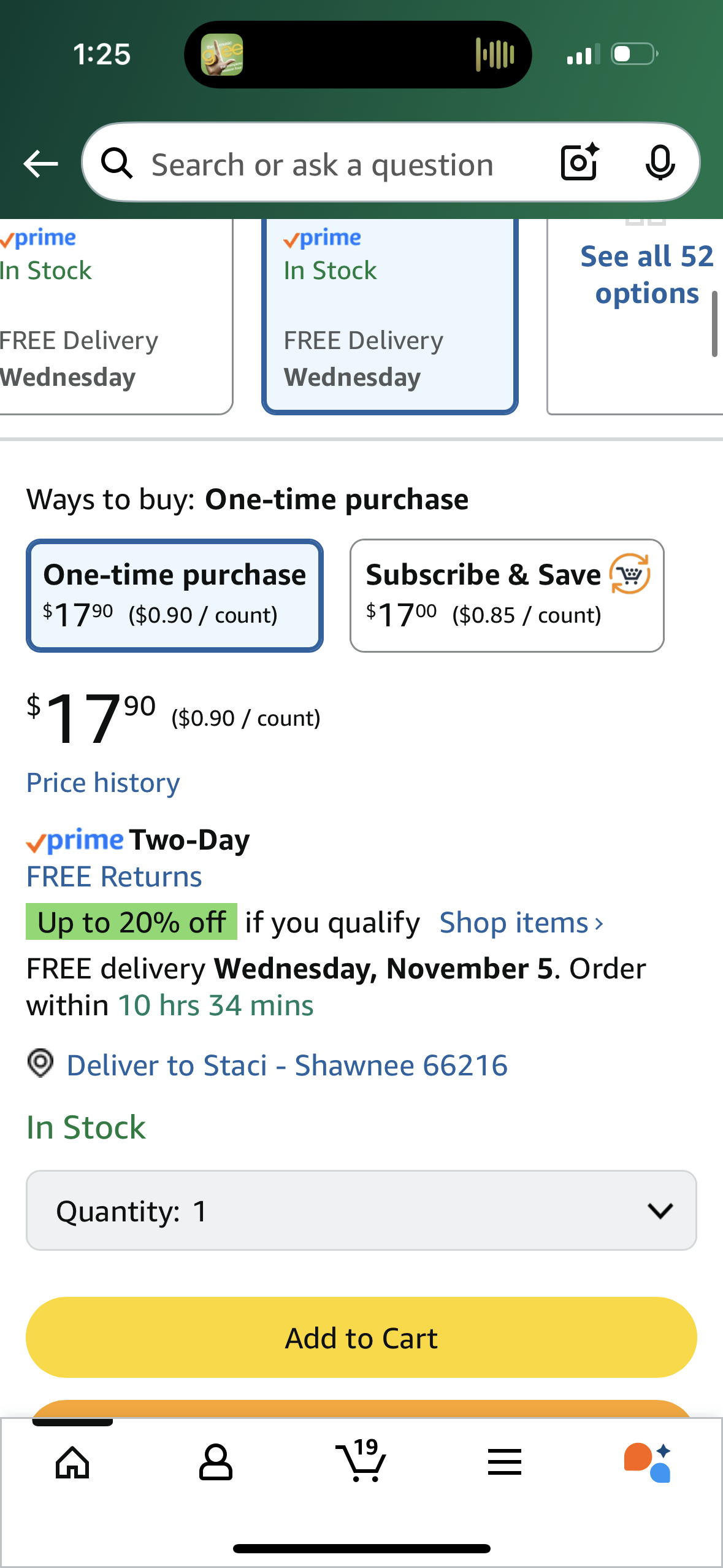Tap the back arrow icon
The height and width of the screenshot is (1568, 723).
pos(40,164)
